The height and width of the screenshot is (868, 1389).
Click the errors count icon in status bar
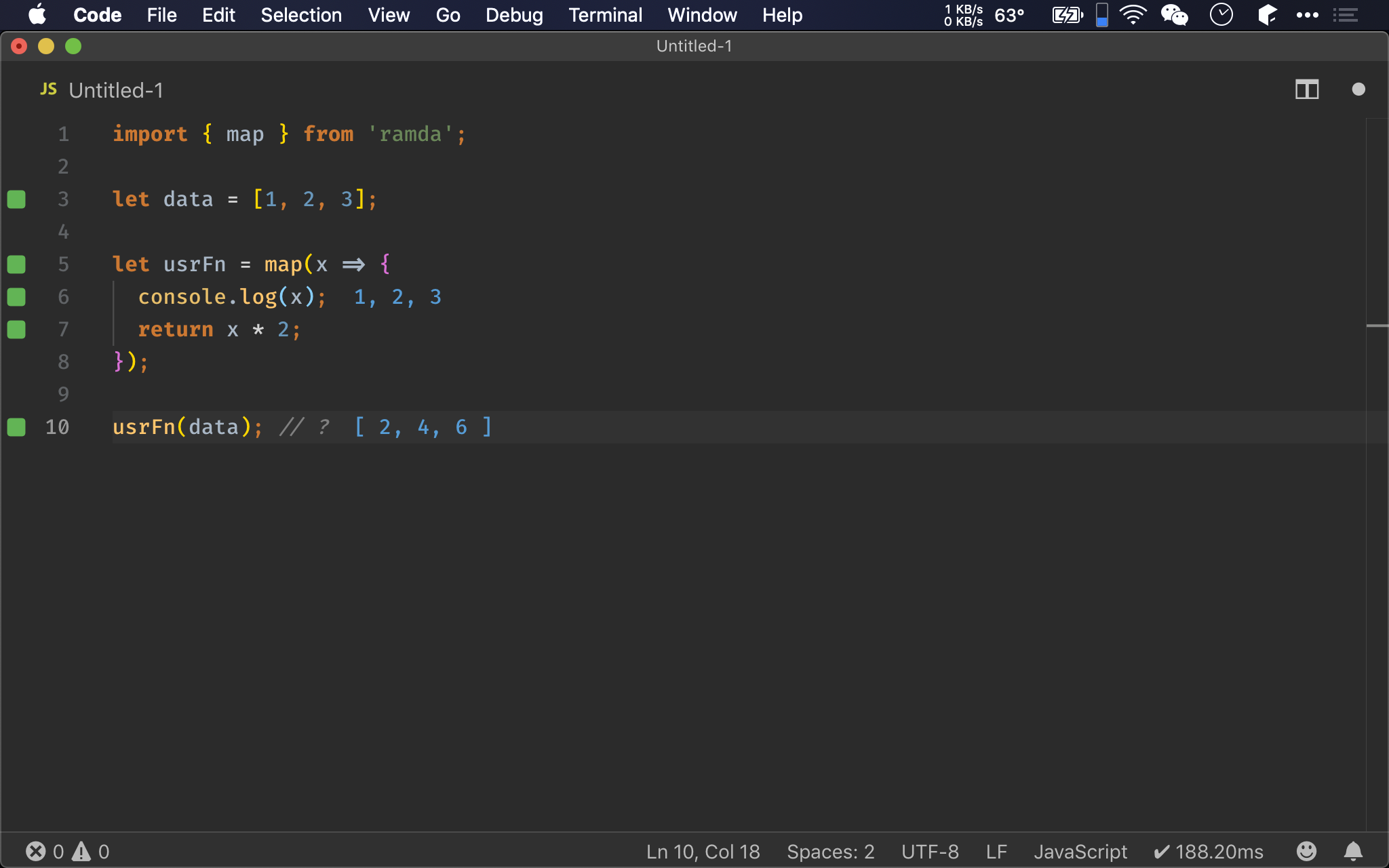(x=36, y=851)
